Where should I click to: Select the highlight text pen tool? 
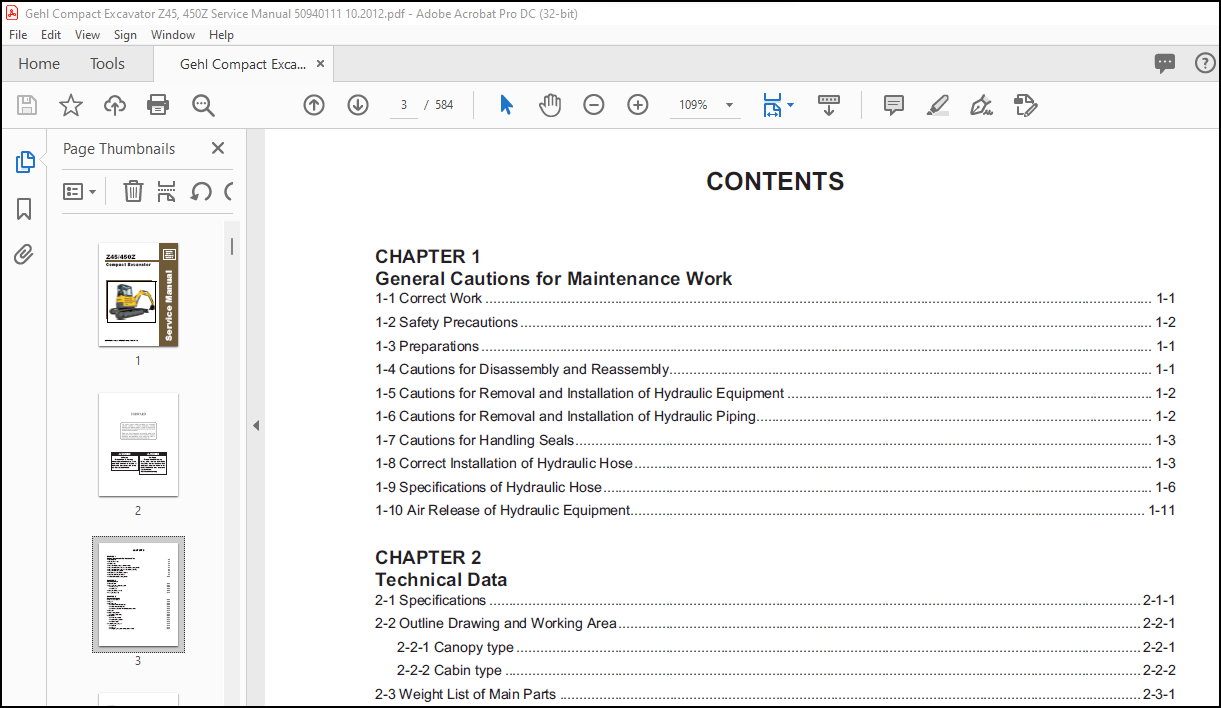(x=937, y=105)
